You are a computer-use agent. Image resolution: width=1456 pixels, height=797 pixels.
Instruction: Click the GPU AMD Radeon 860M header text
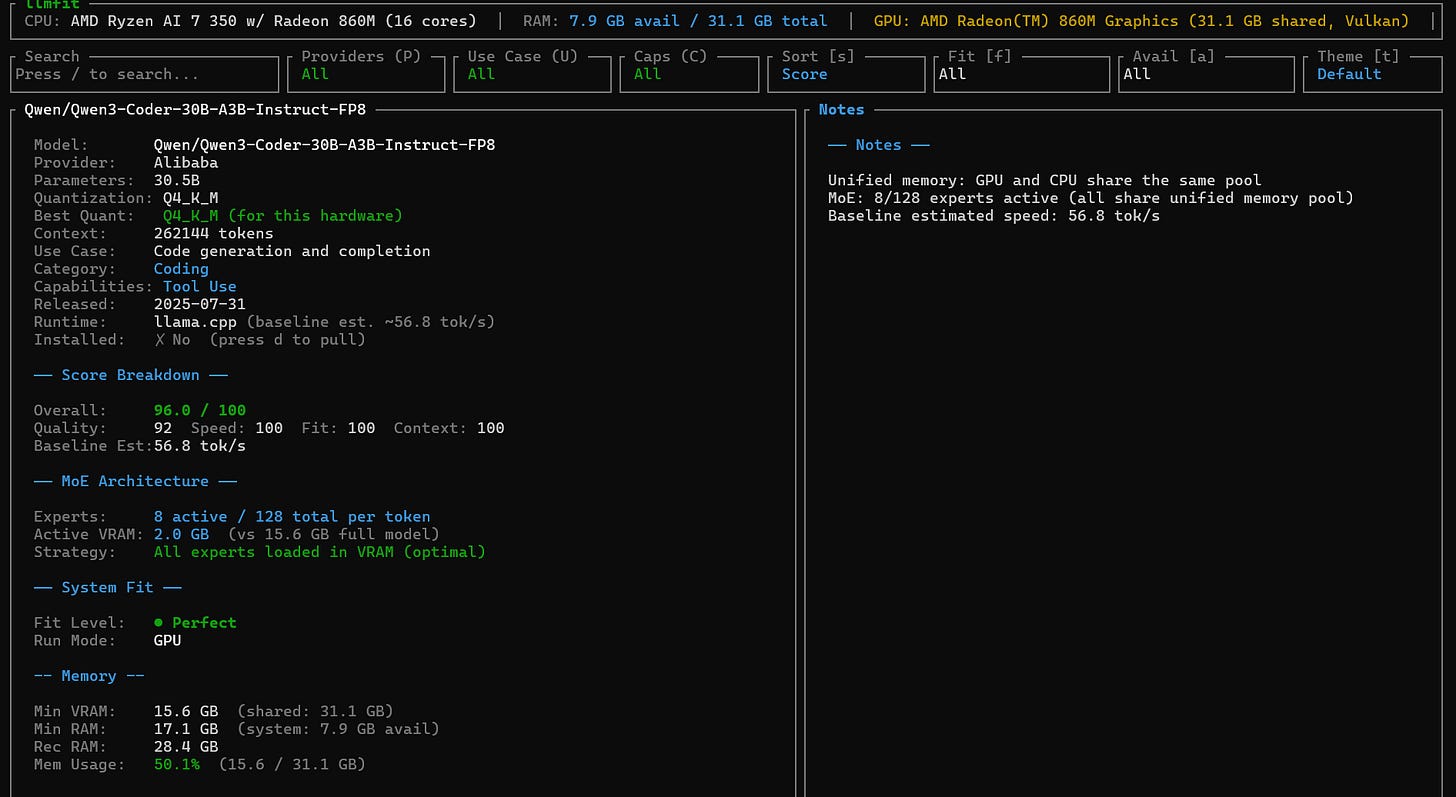pyautogui.click(x=1142, y=21)
